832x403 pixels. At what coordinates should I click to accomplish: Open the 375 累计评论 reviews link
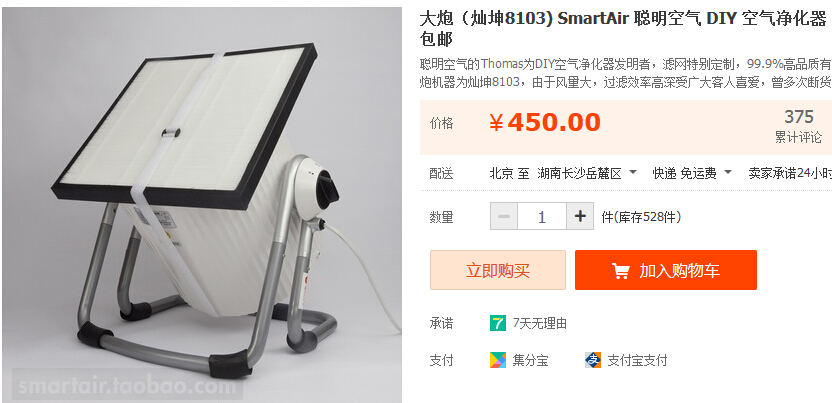click(799, 126)
